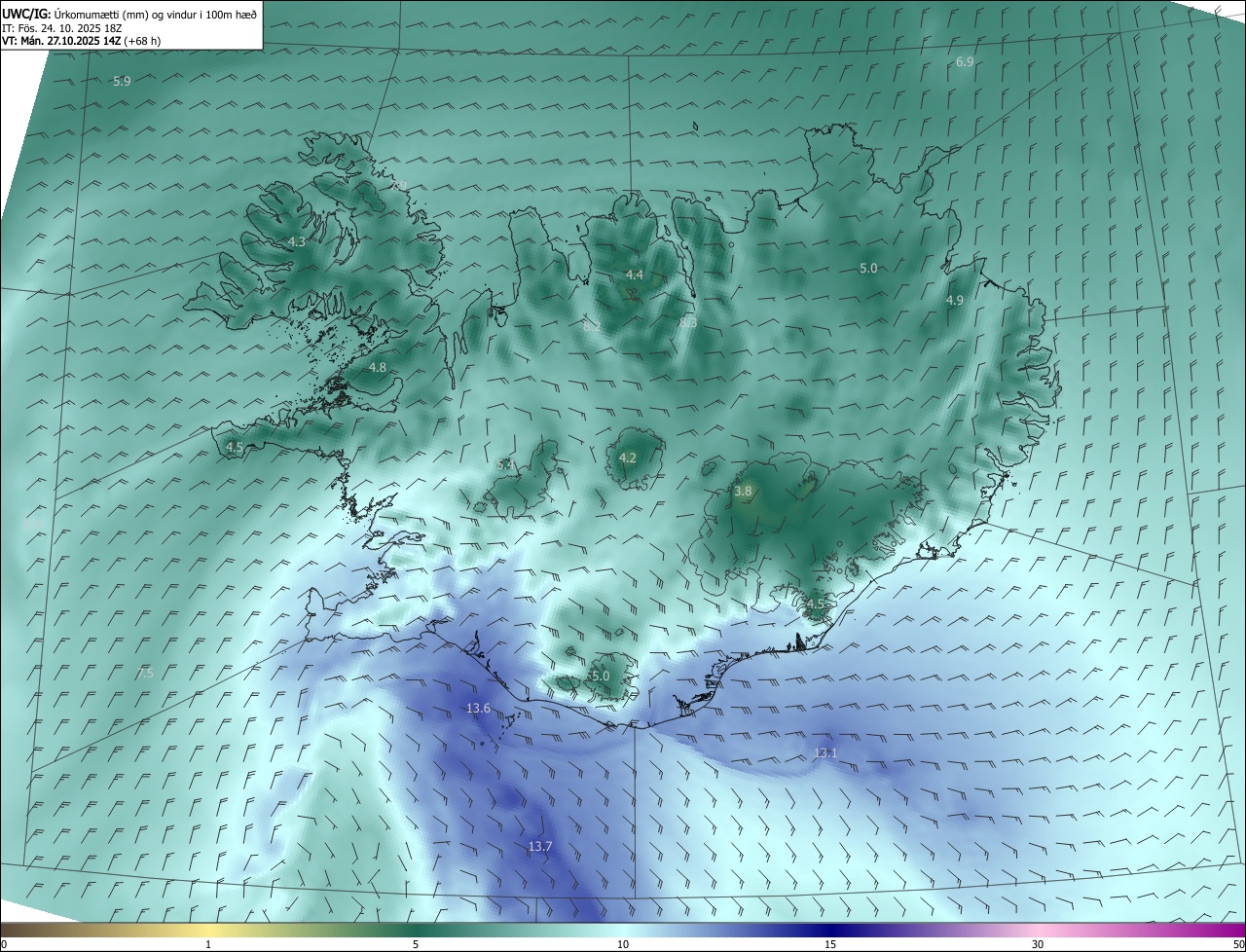Click the 4.4 value on the northern peninsula
This screenshot has height=952, width=1246.
[635, 275]
